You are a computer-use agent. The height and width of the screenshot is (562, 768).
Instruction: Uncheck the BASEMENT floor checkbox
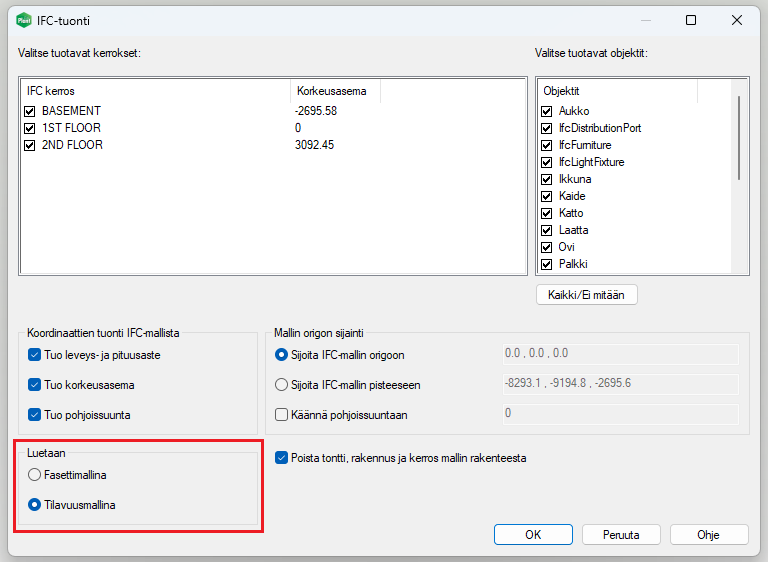pos(30,111)
